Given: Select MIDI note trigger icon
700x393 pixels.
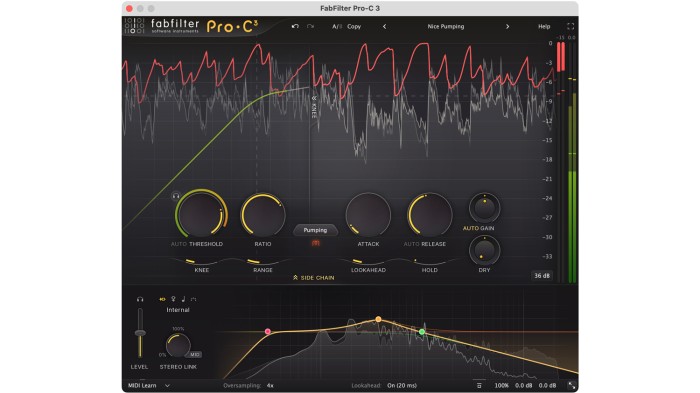Looking at the screenshot, I should [x=183, y=299].
